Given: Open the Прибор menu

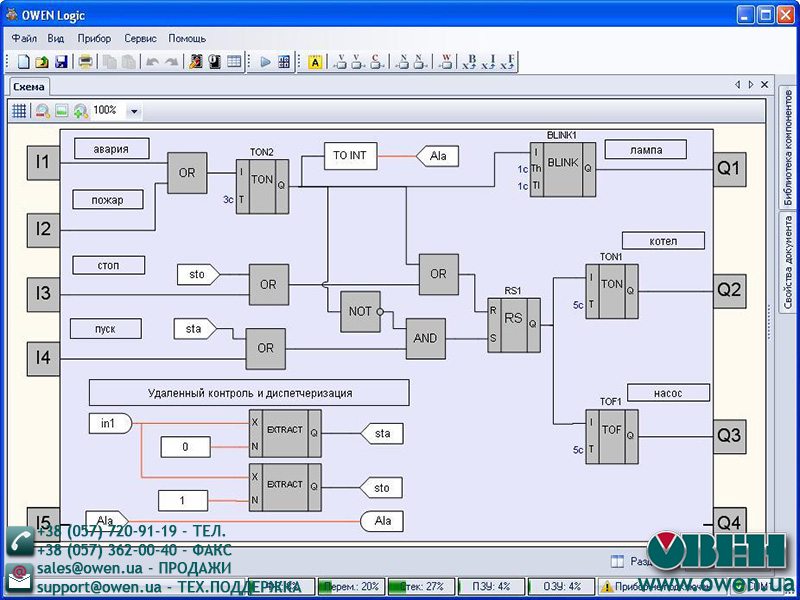Looking at the screenshot, I should (x=94, y=38).
